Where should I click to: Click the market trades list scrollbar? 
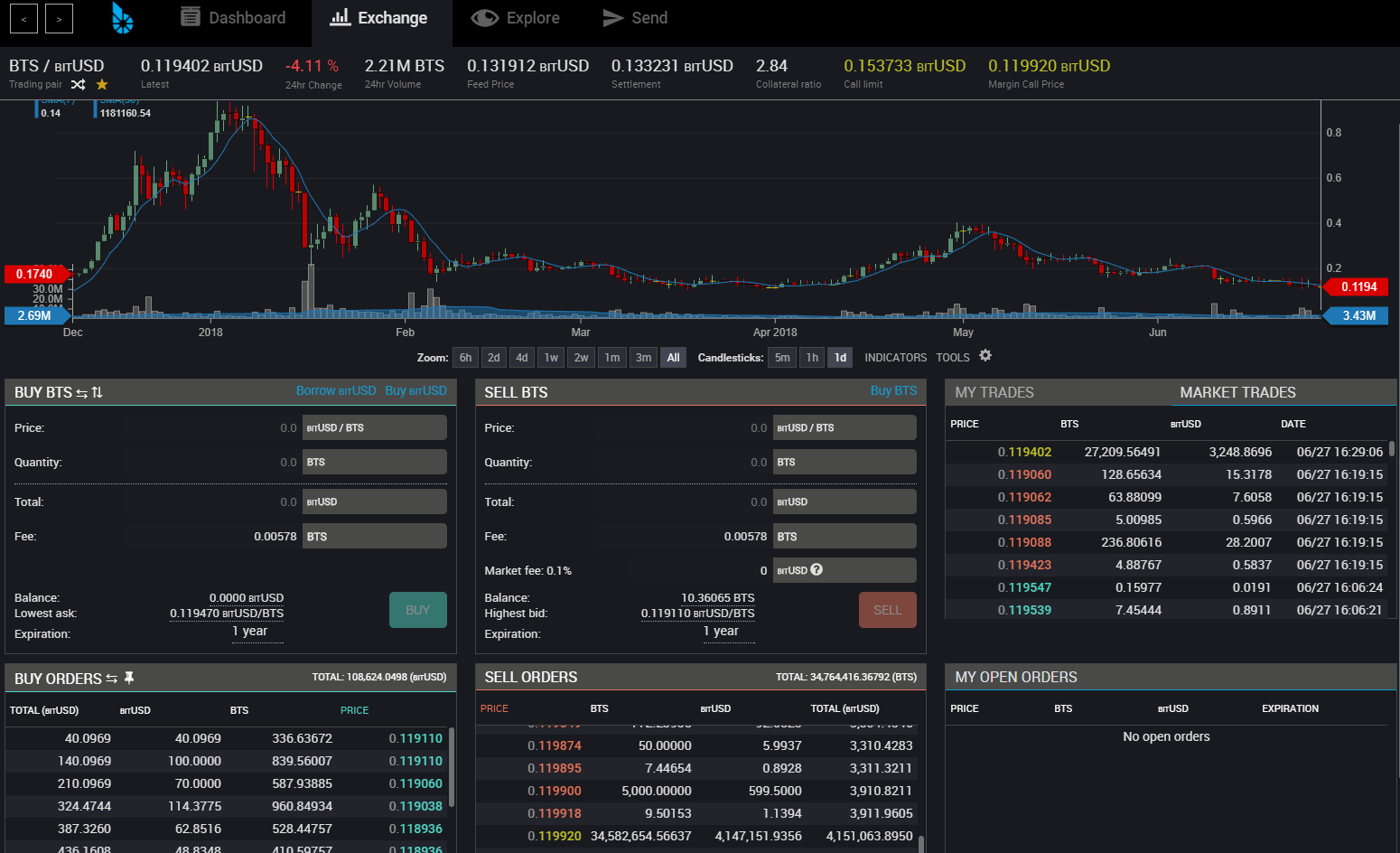coord(1392,448)
